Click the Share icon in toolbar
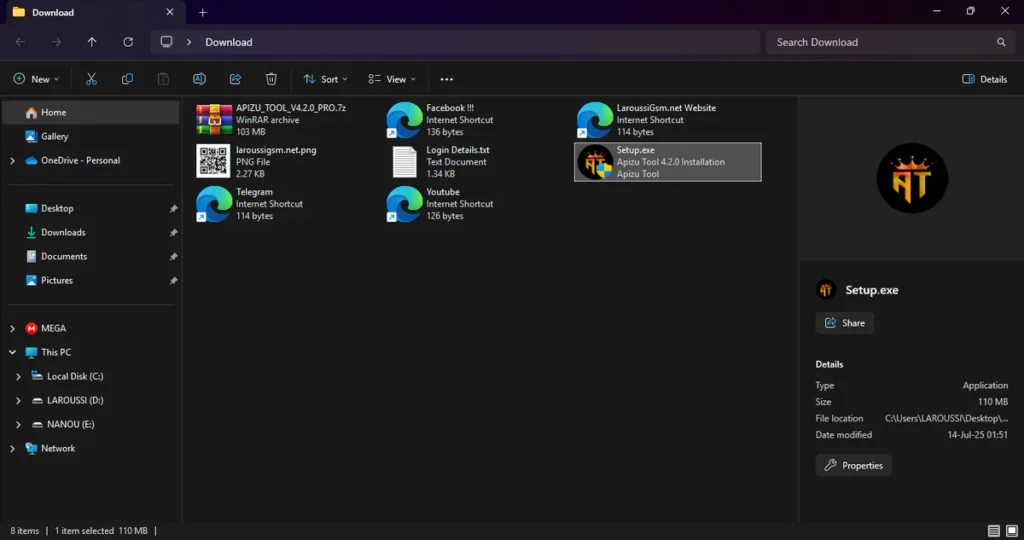Screen dimensions: 1024x540 (235, 79)
